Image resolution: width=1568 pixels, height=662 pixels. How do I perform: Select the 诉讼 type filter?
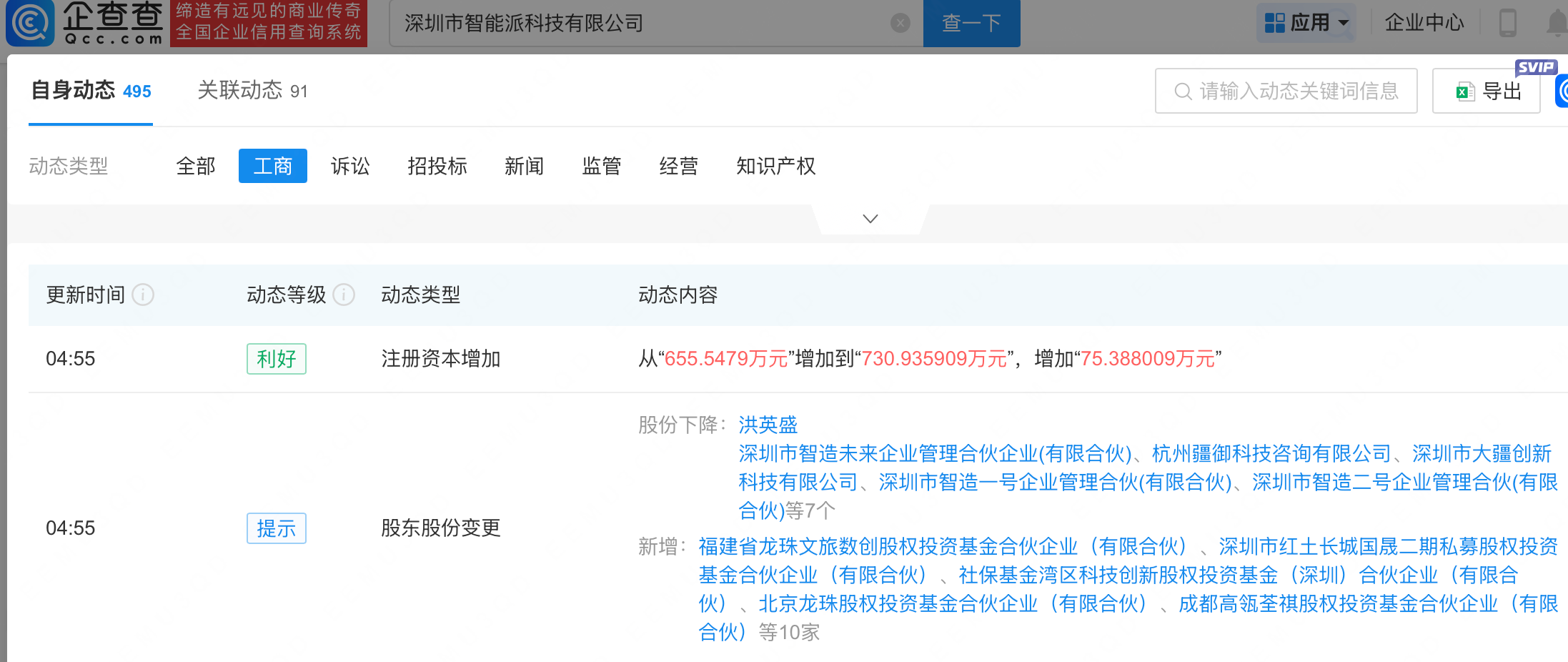(350, 166)
